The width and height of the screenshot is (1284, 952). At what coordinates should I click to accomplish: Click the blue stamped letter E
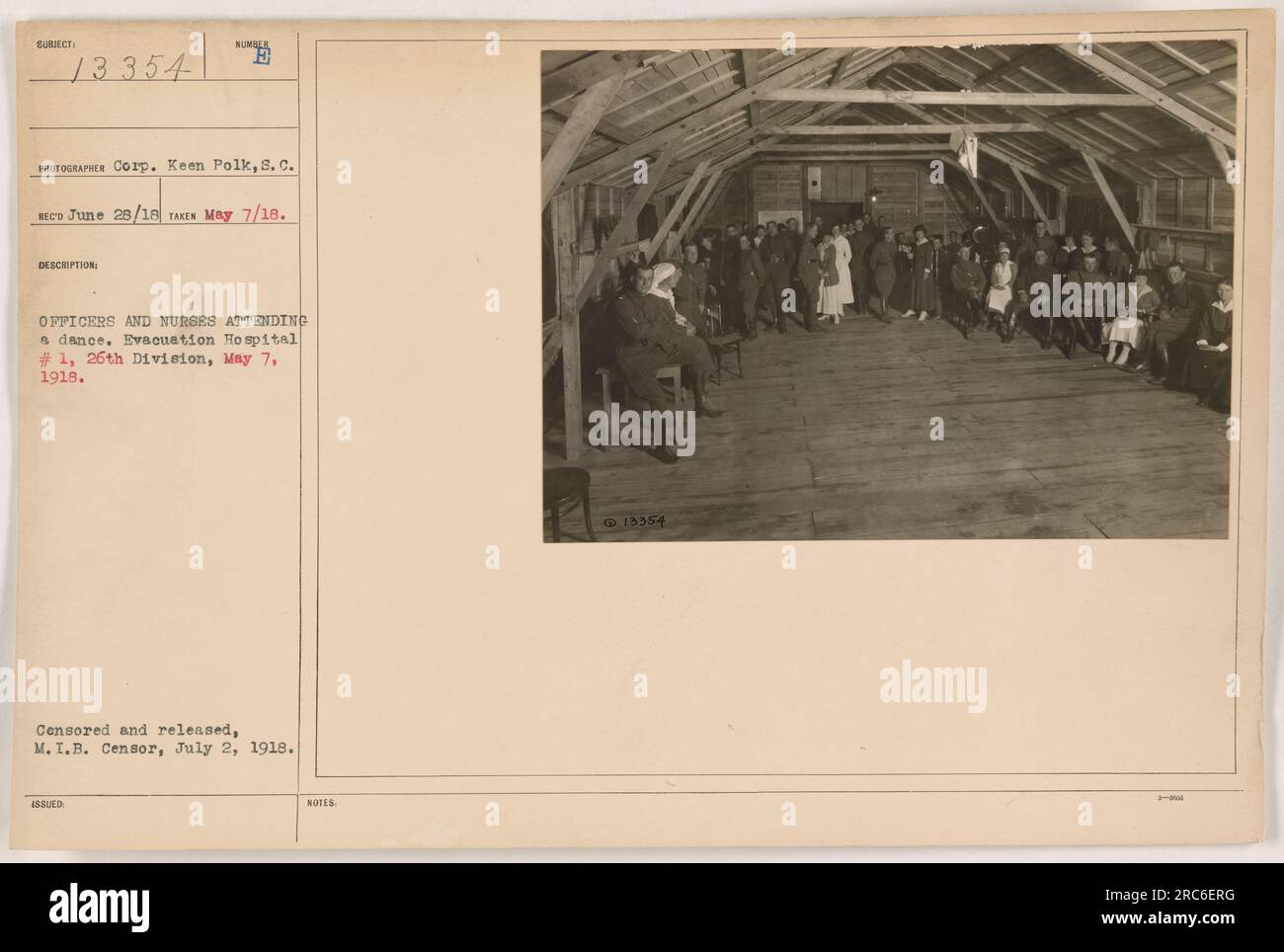(x=261, y=58)
